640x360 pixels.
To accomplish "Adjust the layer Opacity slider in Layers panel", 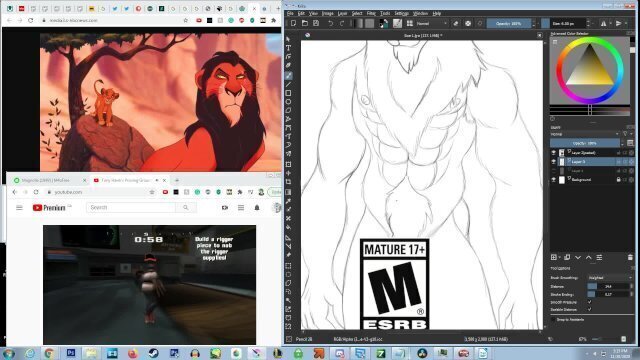I will (x=584, y=143).
